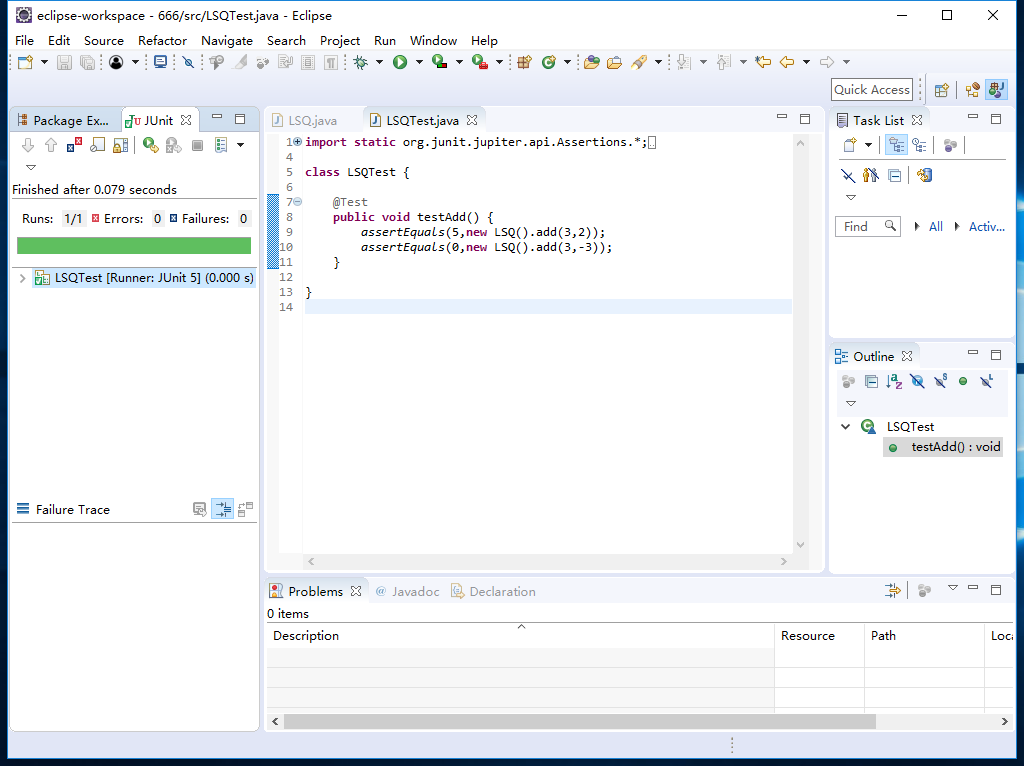Click the Stop JUnit Test Run icon
1024x766 pixels.
tap(197, 145)
